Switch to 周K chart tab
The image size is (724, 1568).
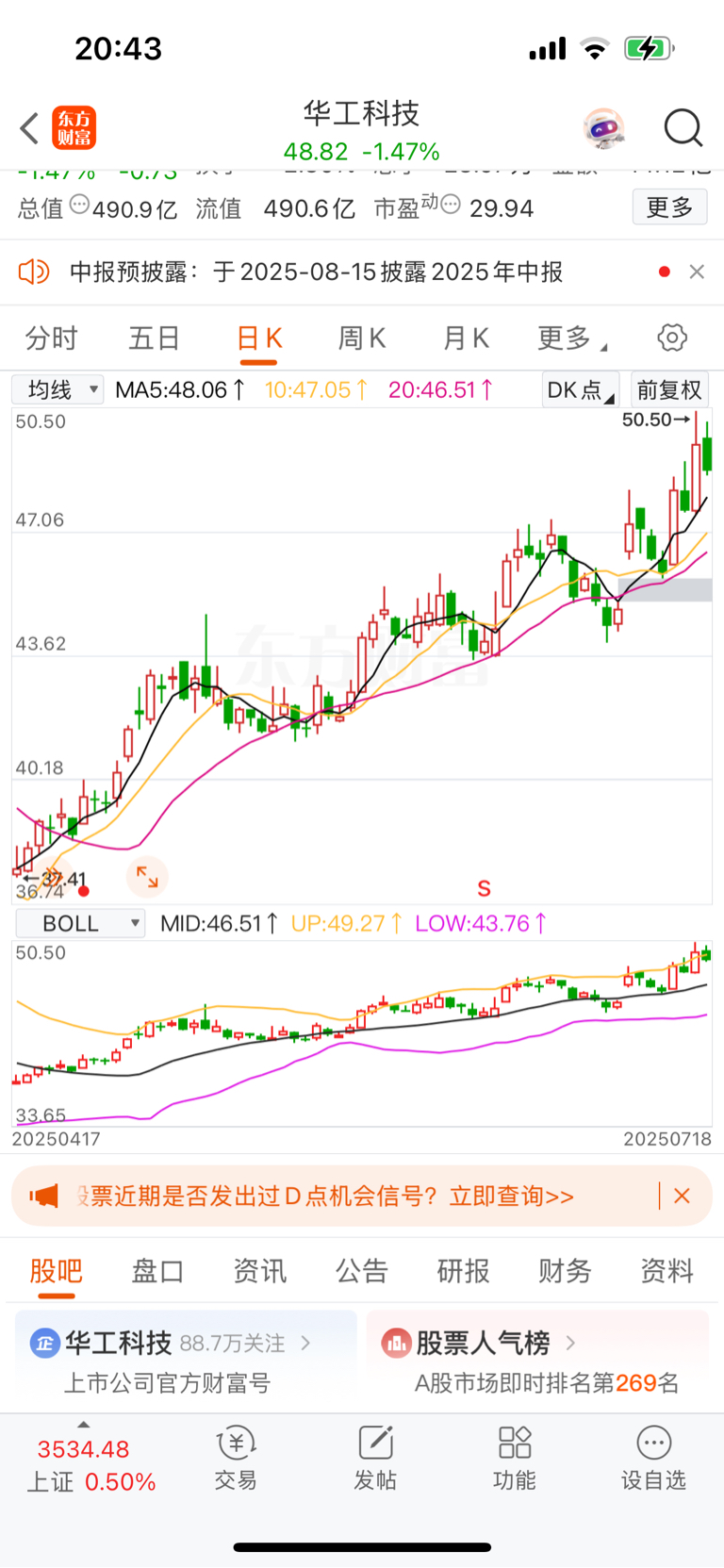[362, 338]
